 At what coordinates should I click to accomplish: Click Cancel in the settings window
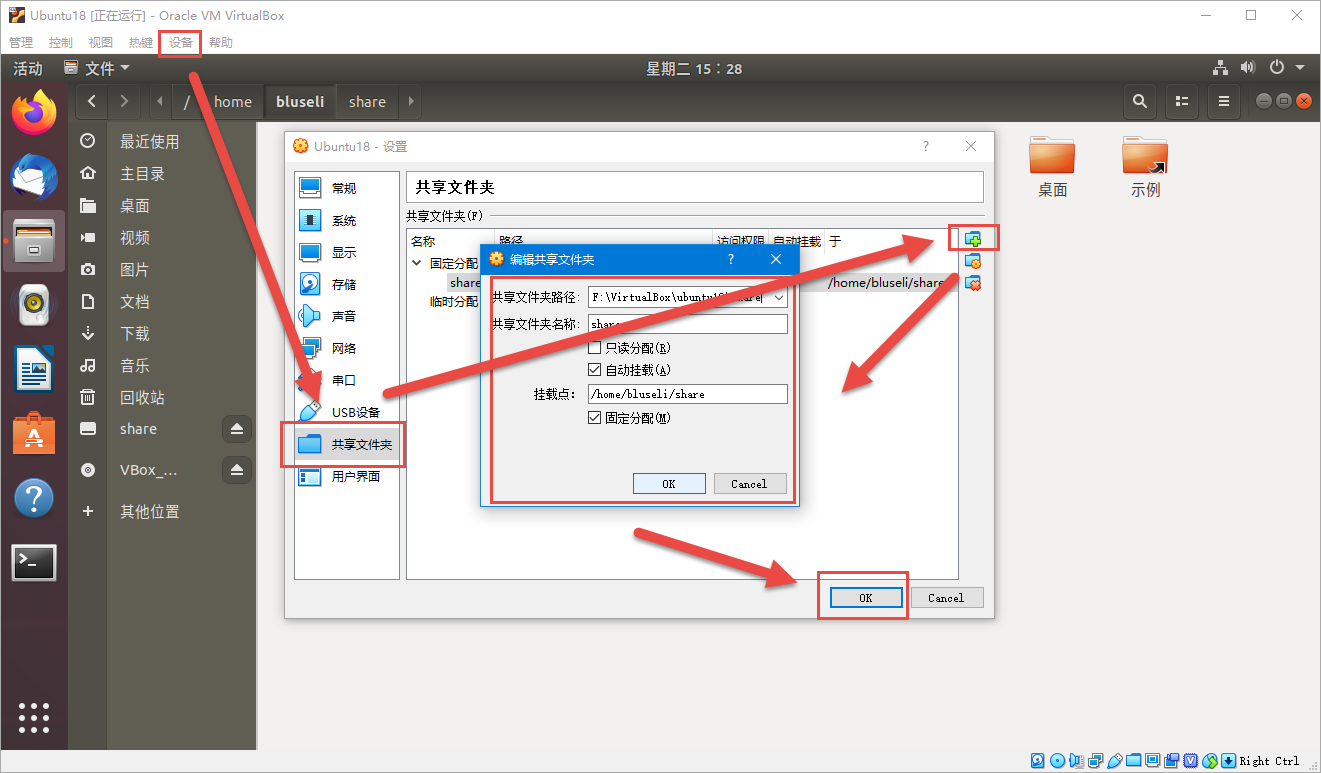(946, 597)
